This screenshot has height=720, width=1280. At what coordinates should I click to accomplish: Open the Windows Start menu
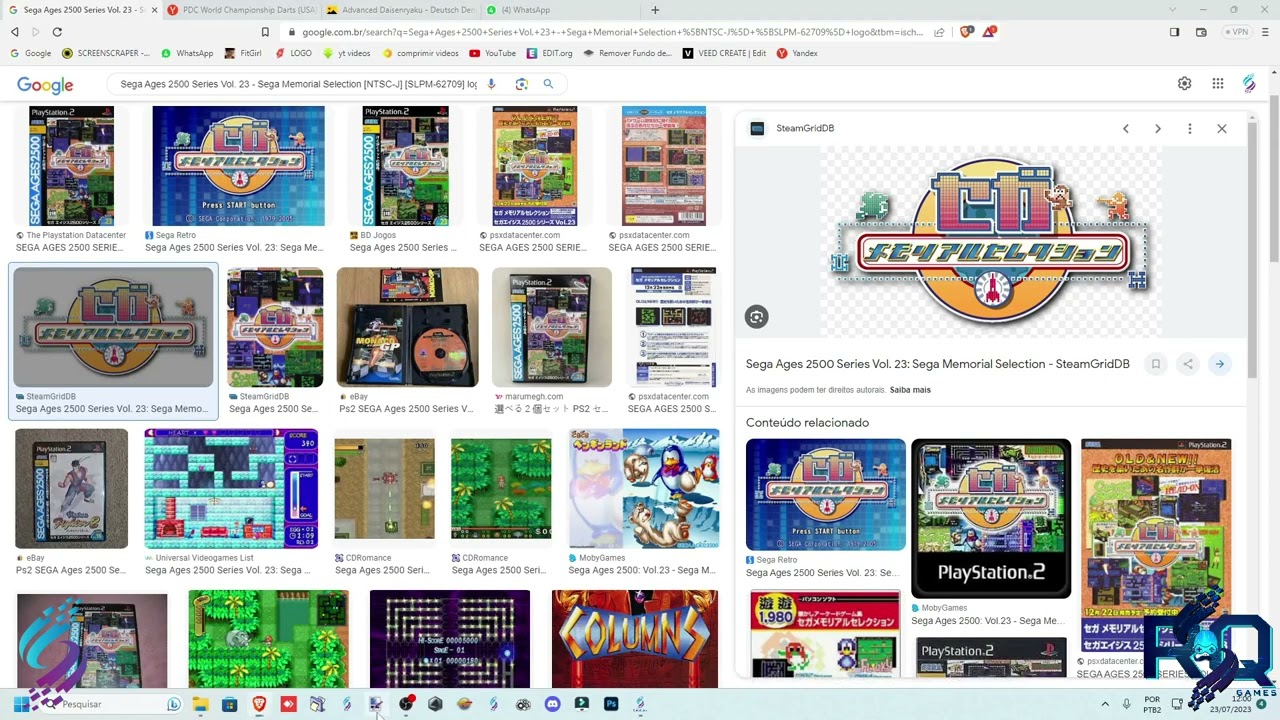pos(21,704)
